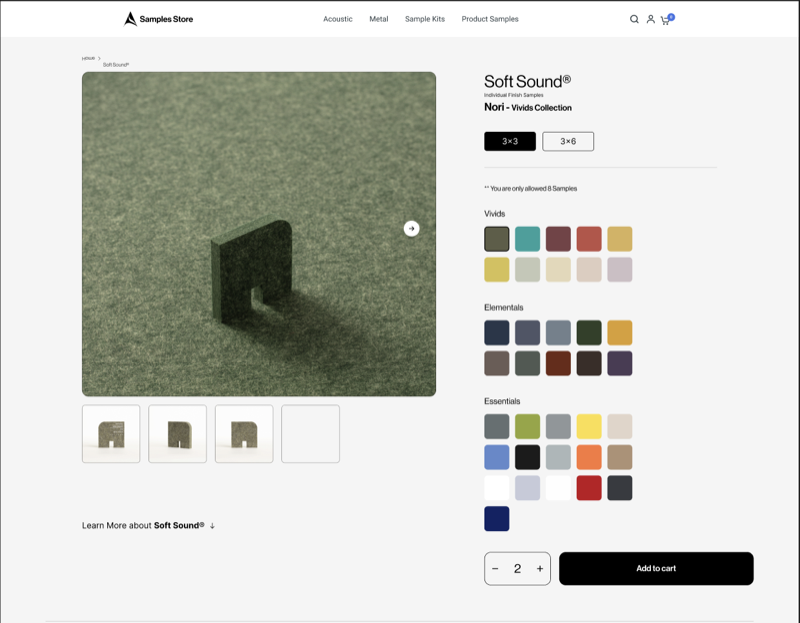Advance to next product image arrow
This screenshot has height=623, width=800.
tap(411, 229)
